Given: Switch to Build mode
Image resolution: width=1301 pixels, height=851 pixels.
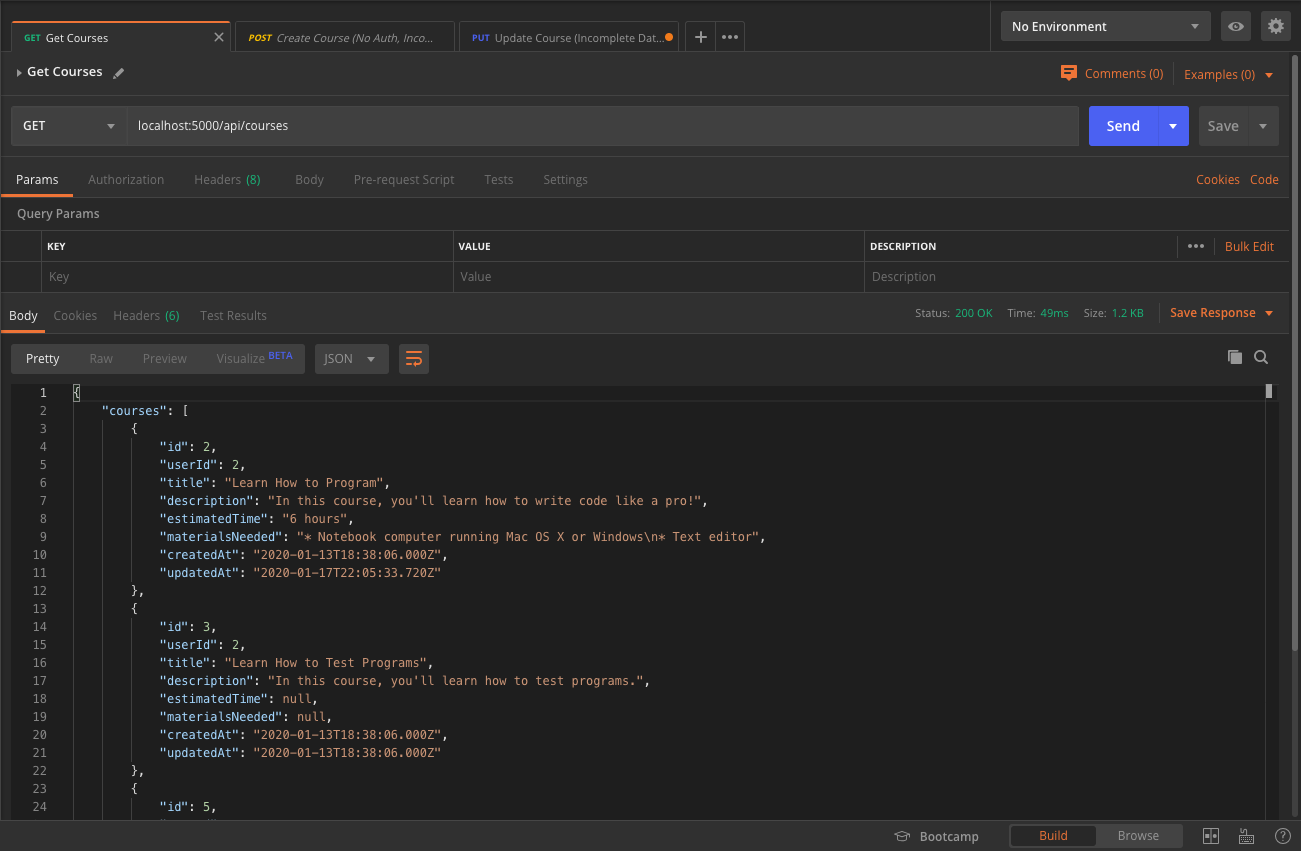Looking at the screenshot, I should click(1053, 836).
